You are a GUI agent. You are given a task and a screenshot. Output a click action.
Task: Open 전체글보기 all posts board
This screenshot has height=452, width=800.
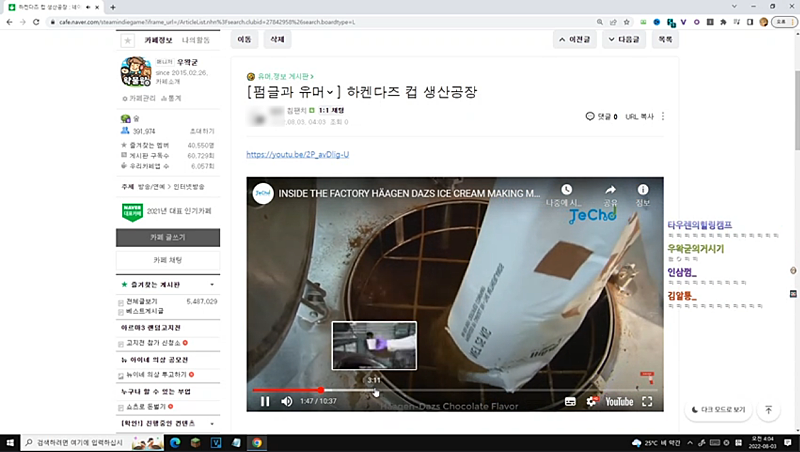pyautogui.click(x=142, y=302)
